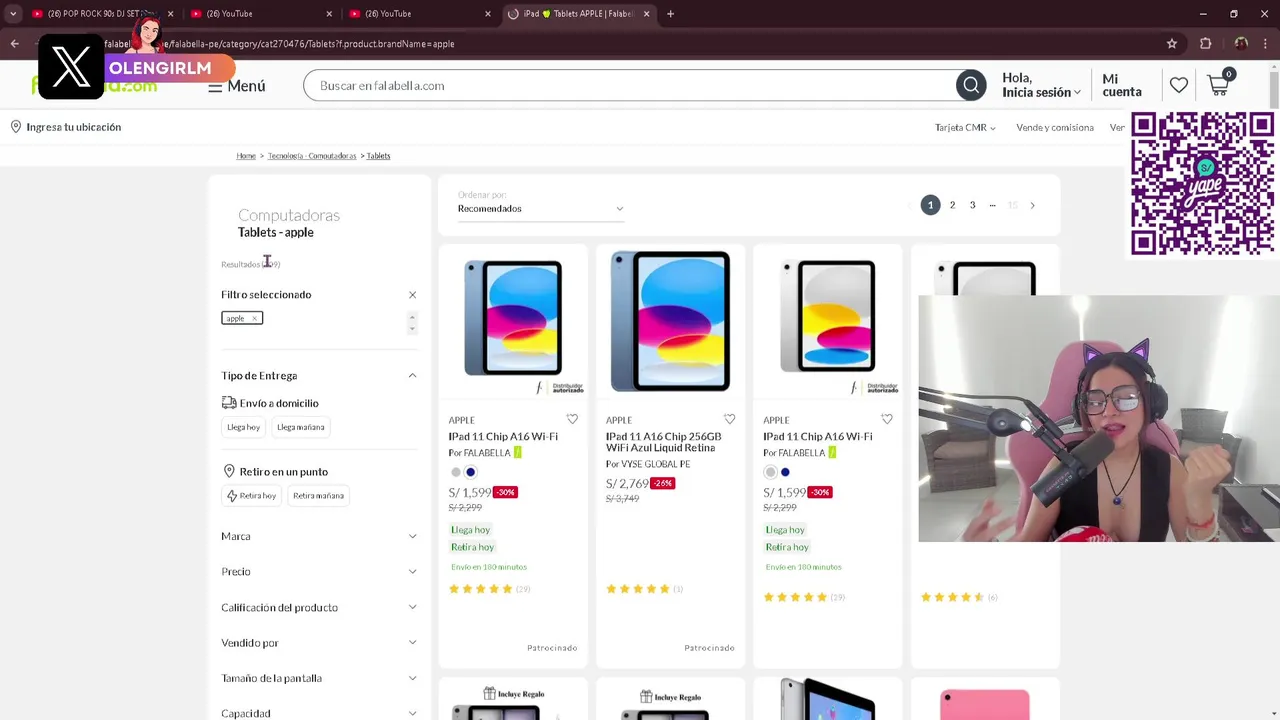1280x720 pixels.
Task: Open Chrome tab search dropdown arrow
Action: pyautogui.click(x=13, y=14)
